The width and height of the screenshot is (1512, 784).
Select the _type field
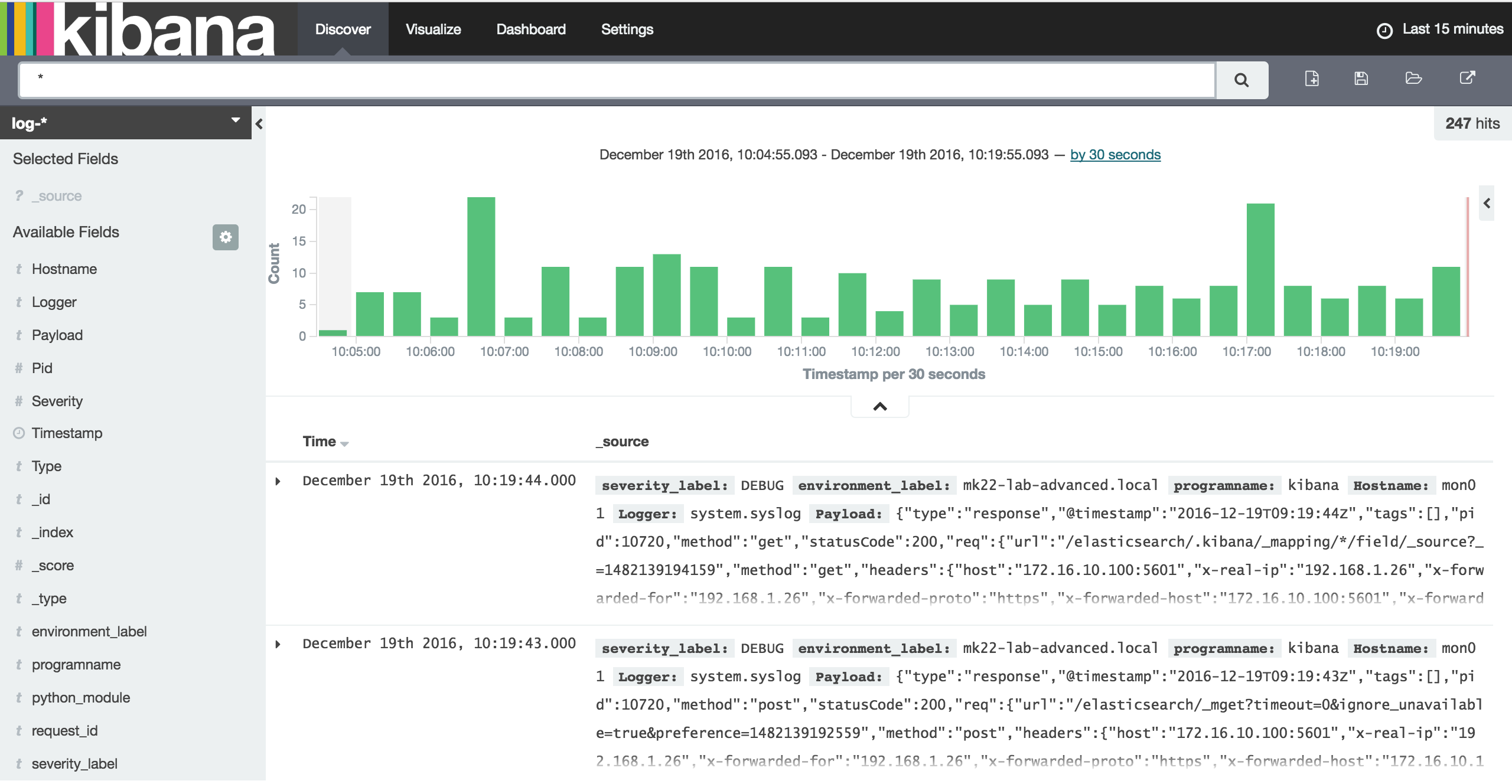pos(49,599)
